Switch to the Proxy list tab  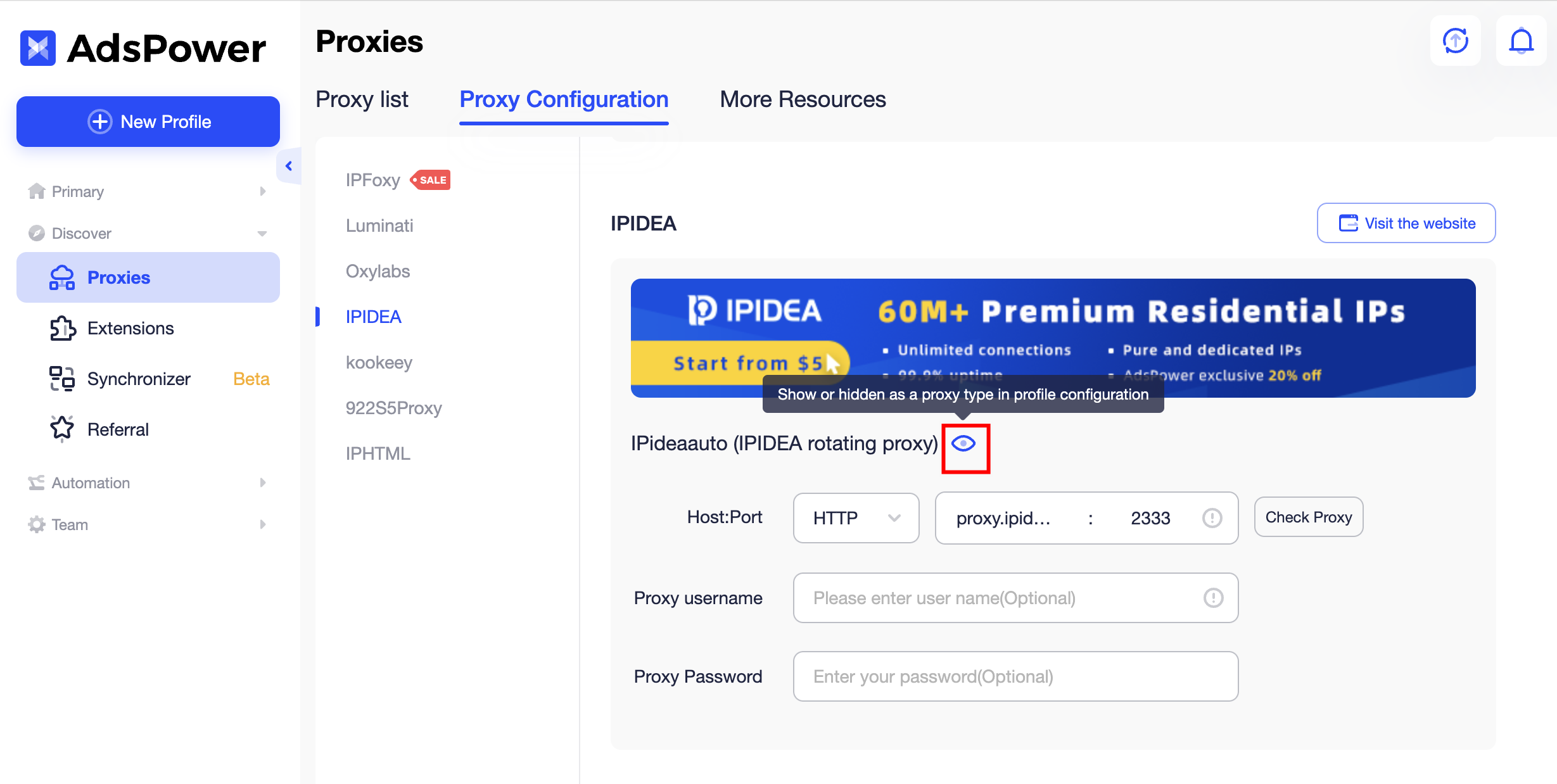(362, 99)
